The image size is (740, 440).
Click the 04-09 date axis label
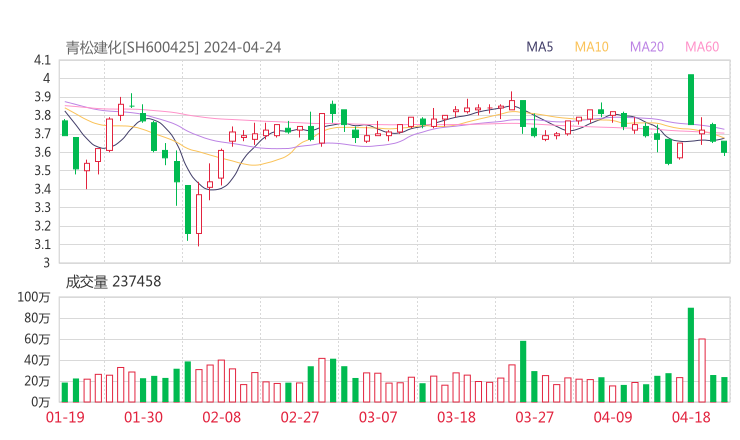[613, 417]
